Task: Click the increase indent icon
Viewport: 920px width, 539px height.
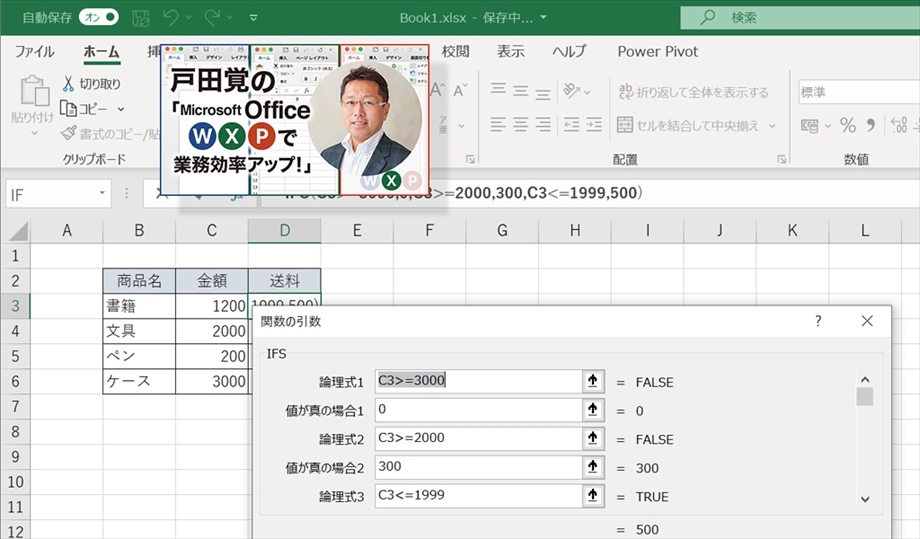Action: click(594, 124)
